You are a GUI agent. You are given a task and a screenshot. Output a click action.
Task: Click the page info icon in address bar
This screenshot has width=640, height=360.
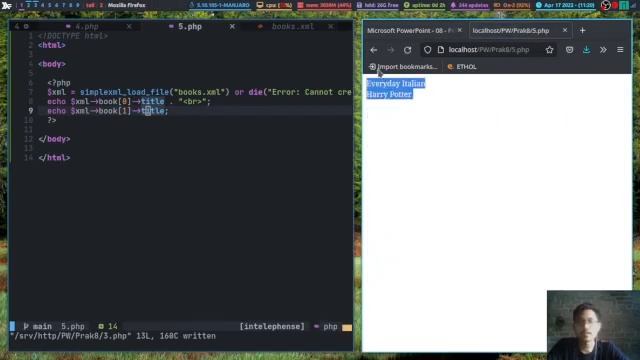pyautogui.click(x=441, y=50)
